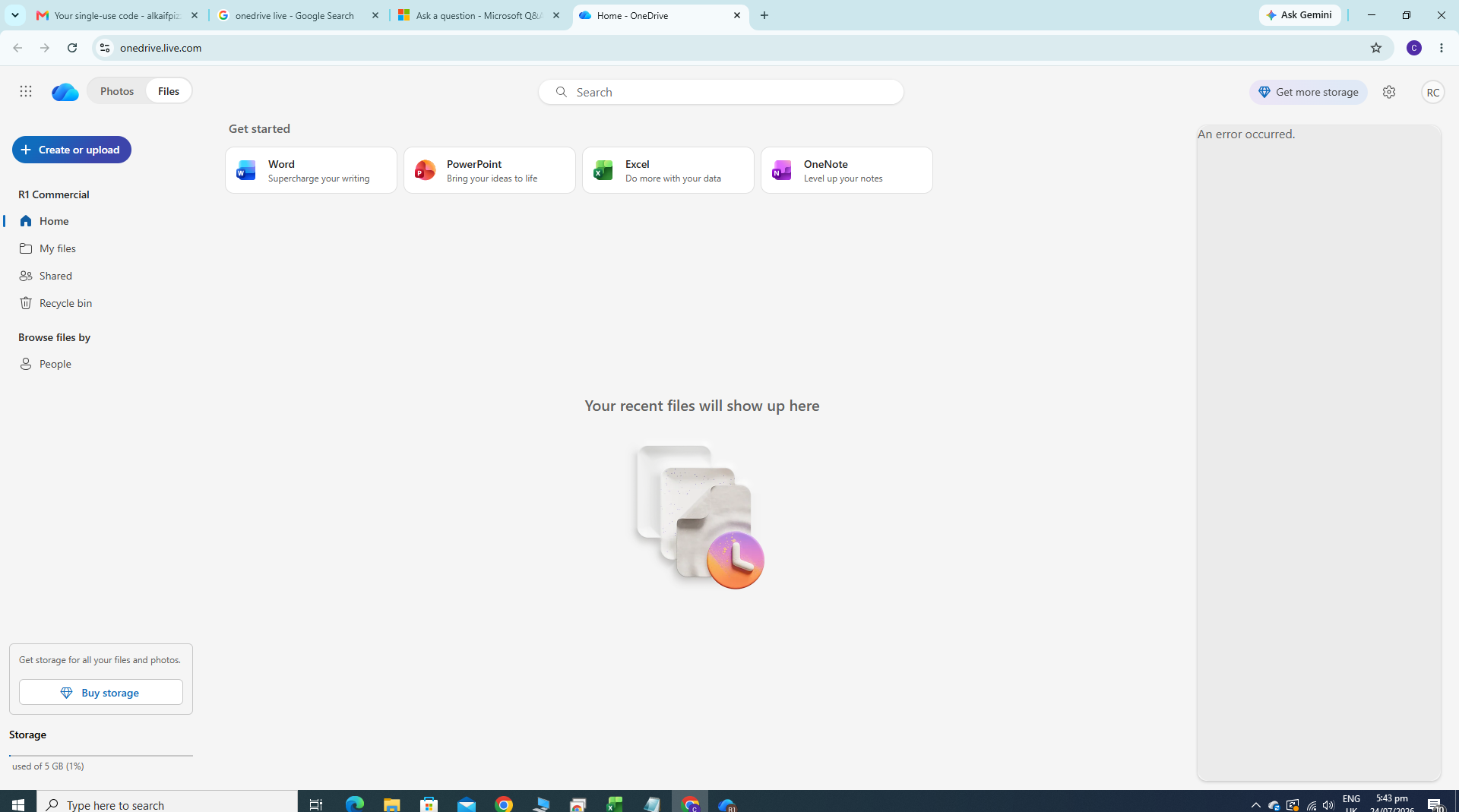
Task: Select Bring your ideas to life text
Action: 492,179
